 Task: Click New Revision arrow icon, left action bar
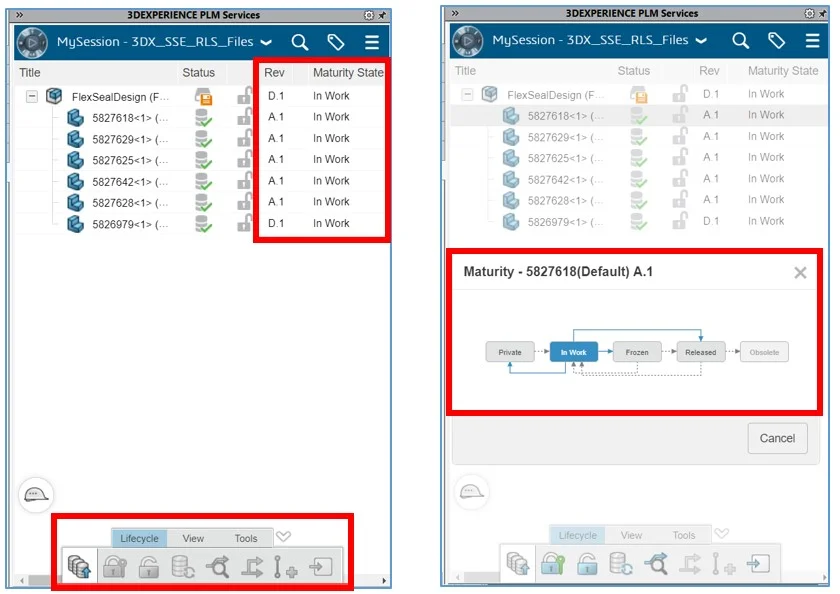pyautogui.click(x=252, y=567)
